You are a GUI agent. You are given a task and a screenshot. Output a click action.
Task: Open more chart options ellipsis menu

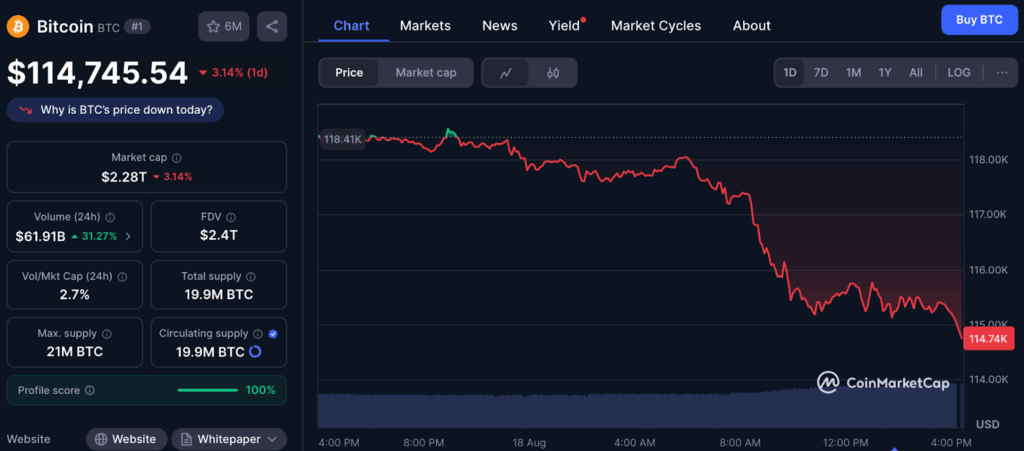click(1001, 73)
